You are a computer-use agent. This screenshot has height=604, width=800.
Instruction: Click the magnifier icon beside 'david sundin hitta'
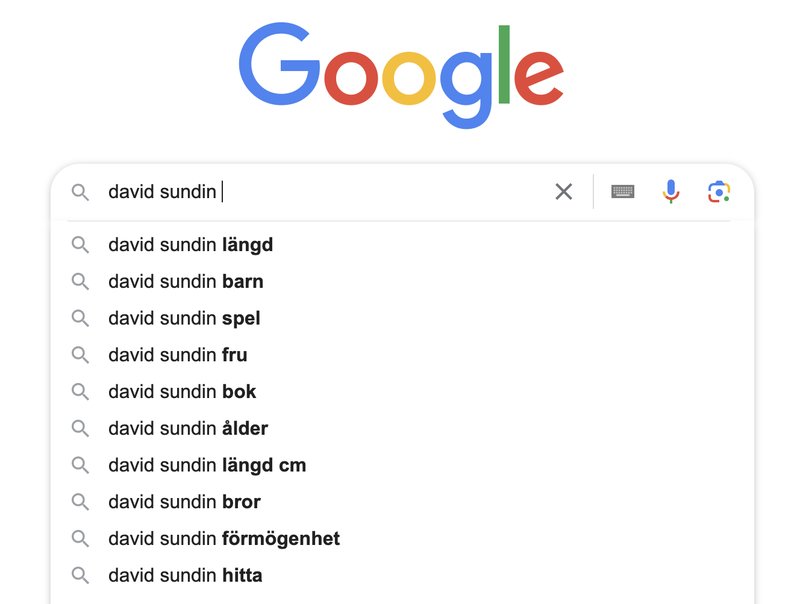point(80,575)
